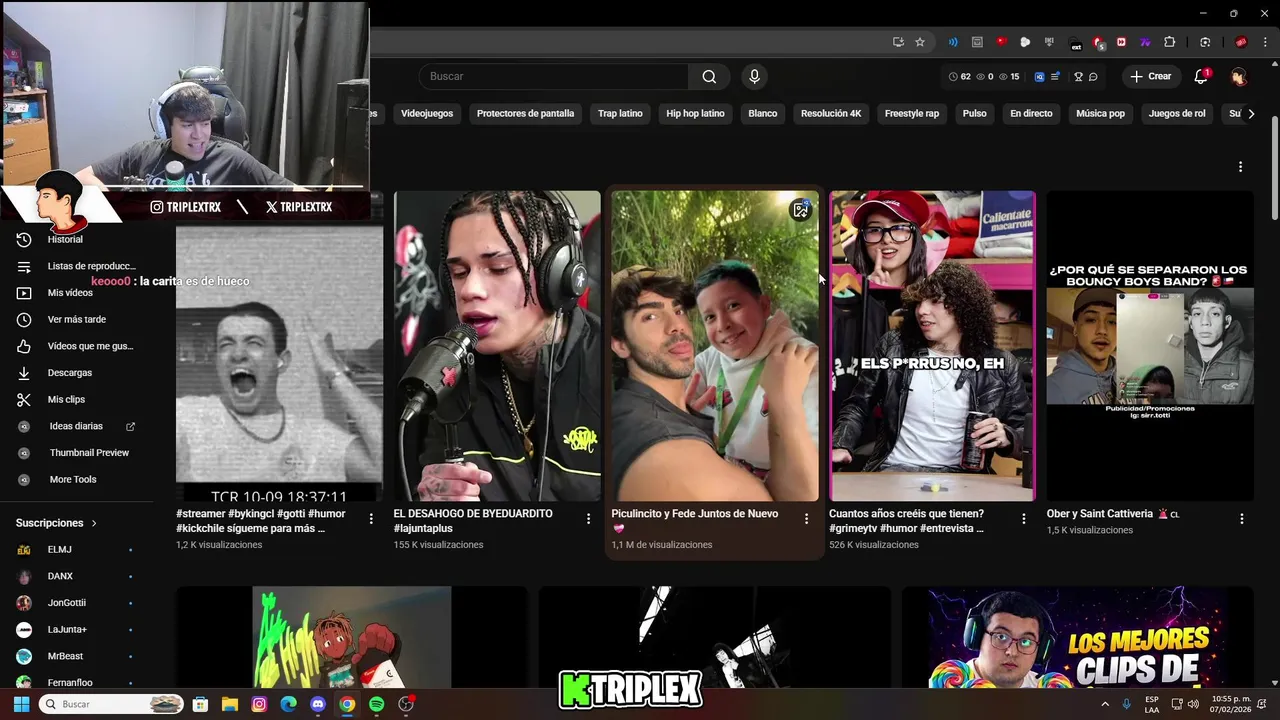Play ELS P*RRUS NO, EH thumbnail

932,346
